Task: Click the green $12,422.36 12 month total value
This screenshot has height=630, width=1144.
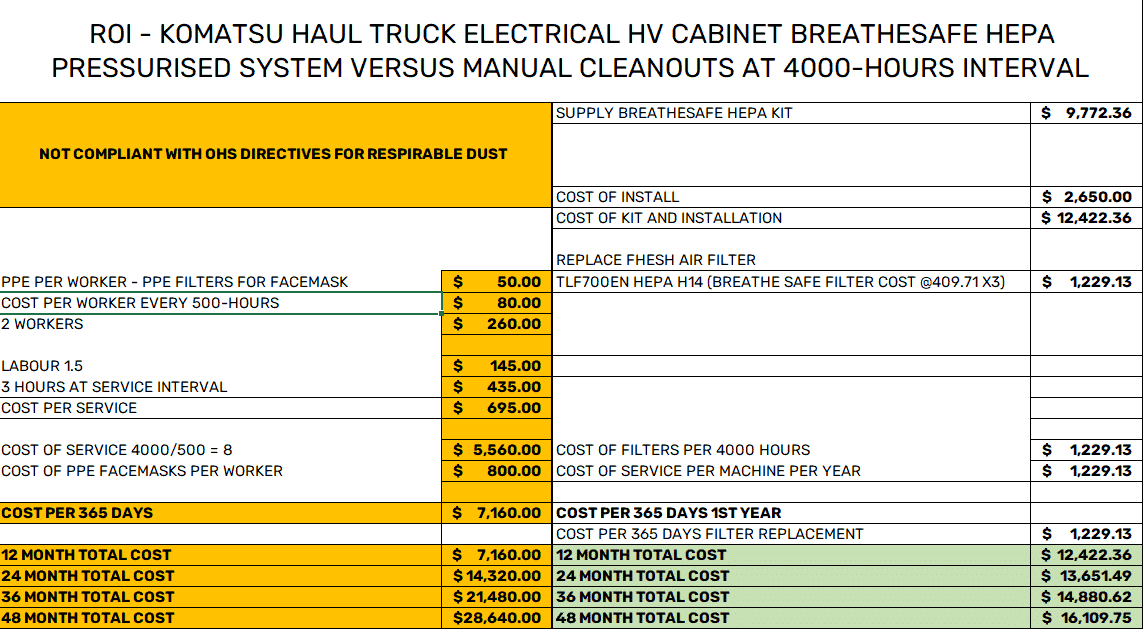Action: click(x=1086, y=555)
